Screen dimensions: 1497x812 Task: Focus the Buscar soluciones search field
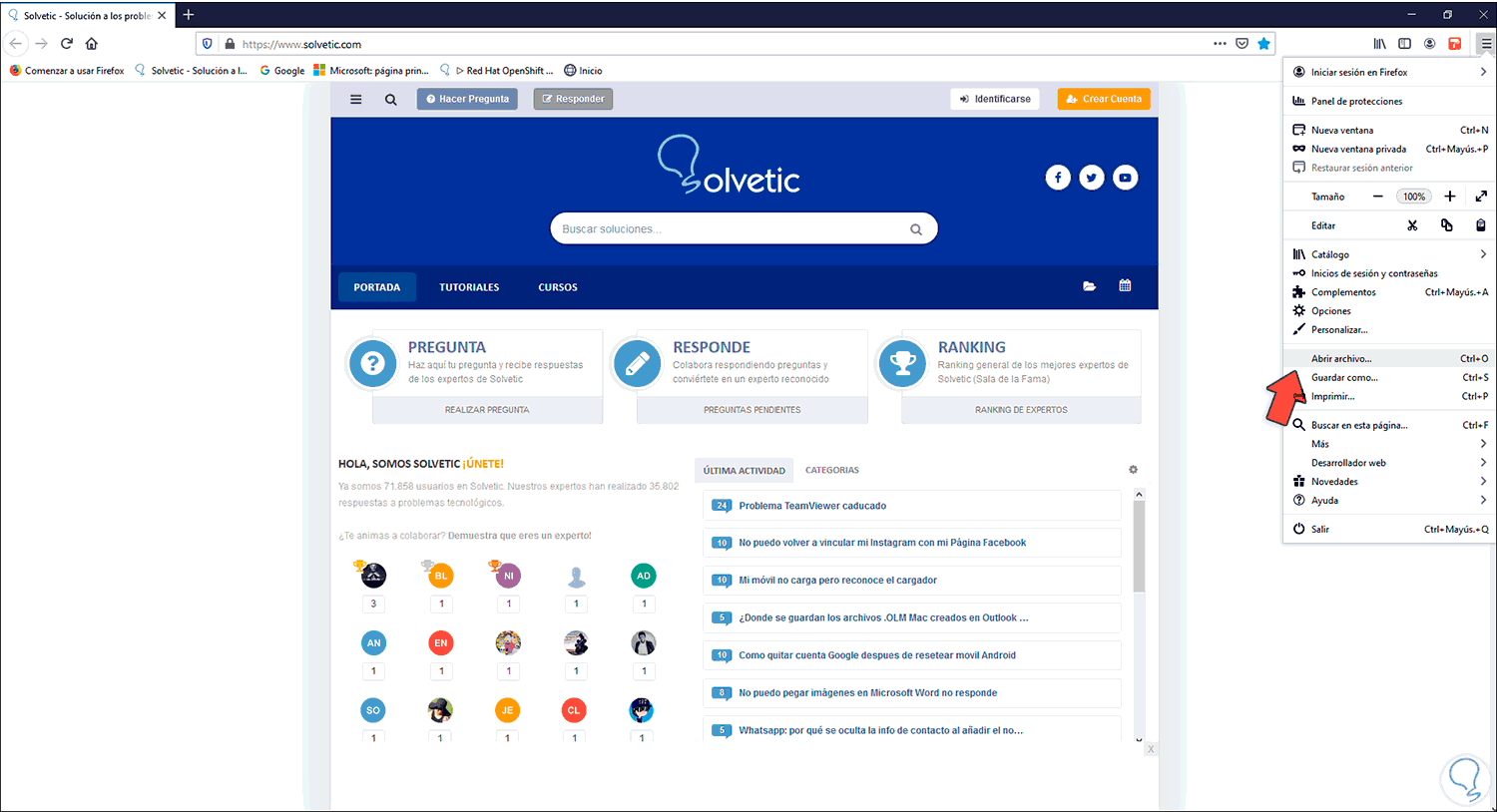(744, 228)
